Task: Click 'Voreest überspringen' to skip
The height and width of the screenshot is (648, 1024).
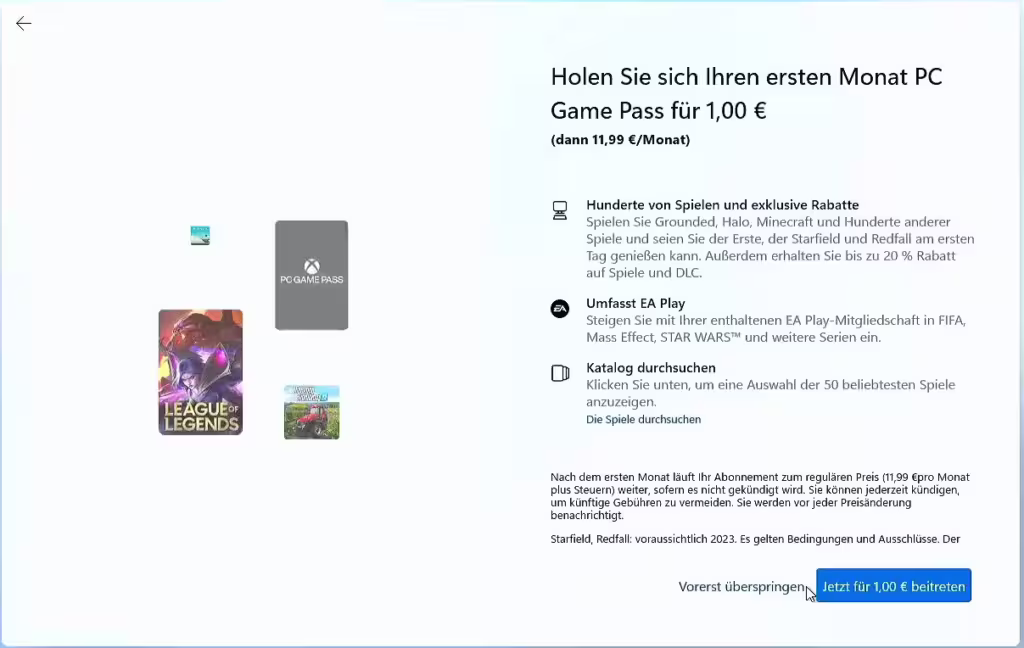Action: [741, 587]
